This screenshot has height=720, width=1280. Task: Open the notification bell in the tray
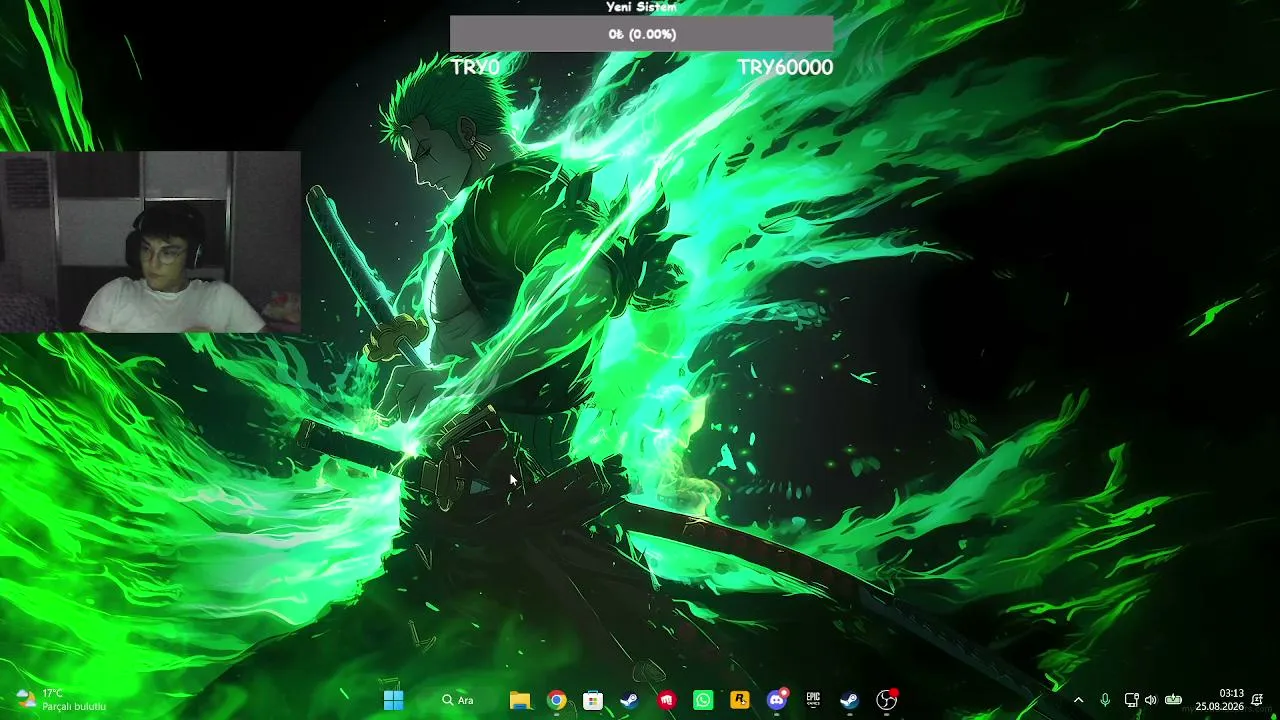(x=1257, y=700)
